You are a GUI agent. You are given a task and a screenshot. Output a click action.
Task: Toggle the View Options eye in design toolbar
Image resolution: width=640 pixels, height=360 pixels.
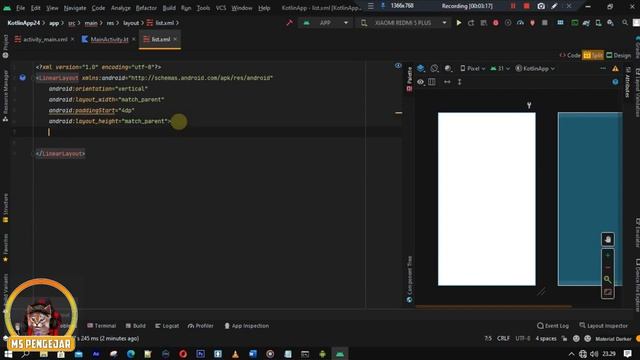click(420, 82)
